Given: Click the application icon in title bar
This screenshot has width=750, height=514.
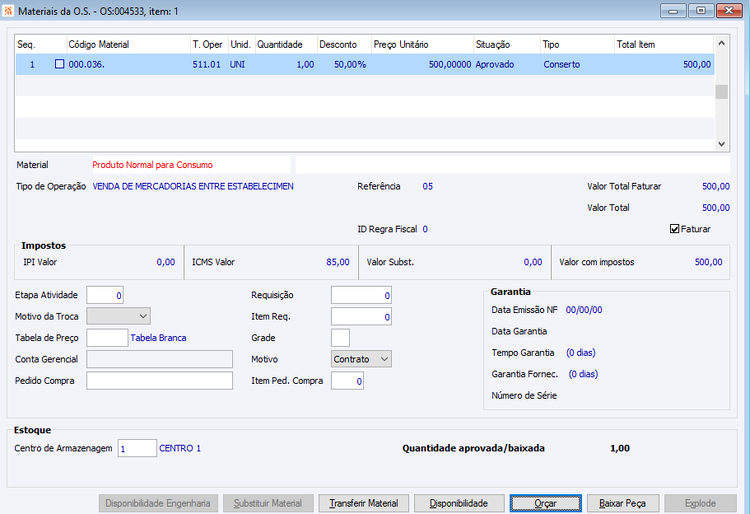Looking at the screenshot, I should click(8, 11).
